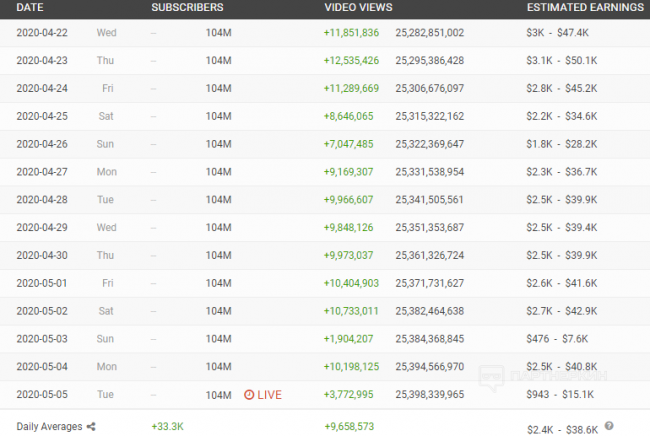Click the red LIVE clock icon
The height and width of the screenshot is (436, 650).
pos(250,395)
